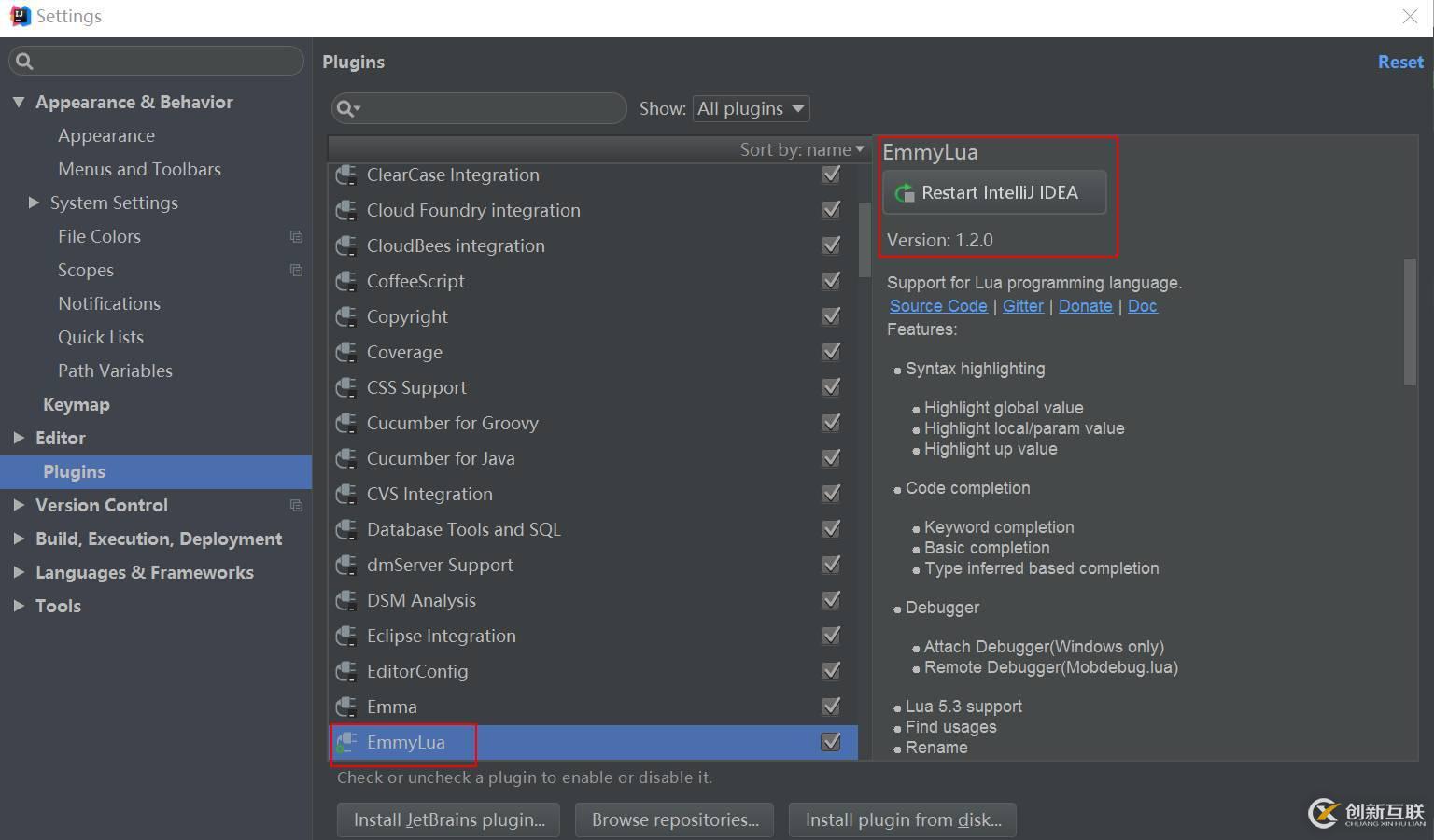Click the Browse repositories button
The height and width of the screenshot is (840, 1434).
(x=674, y=819)
